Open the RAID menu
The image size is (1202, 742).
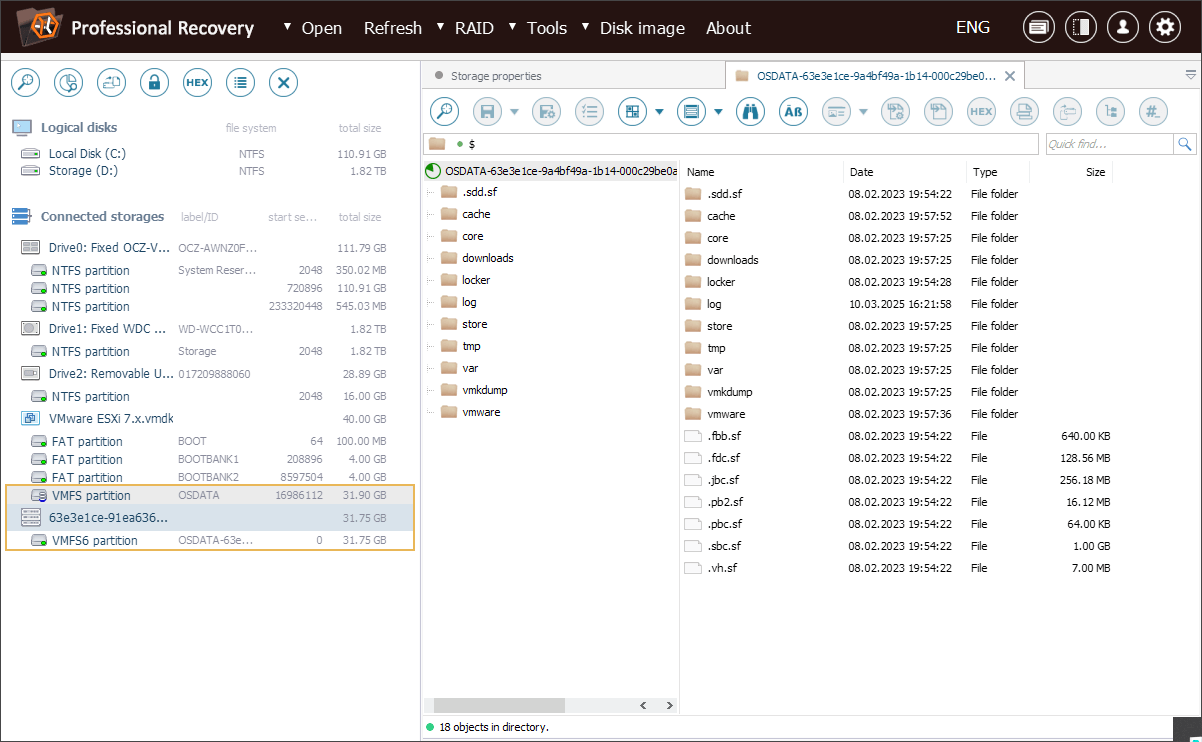(473, 28)
